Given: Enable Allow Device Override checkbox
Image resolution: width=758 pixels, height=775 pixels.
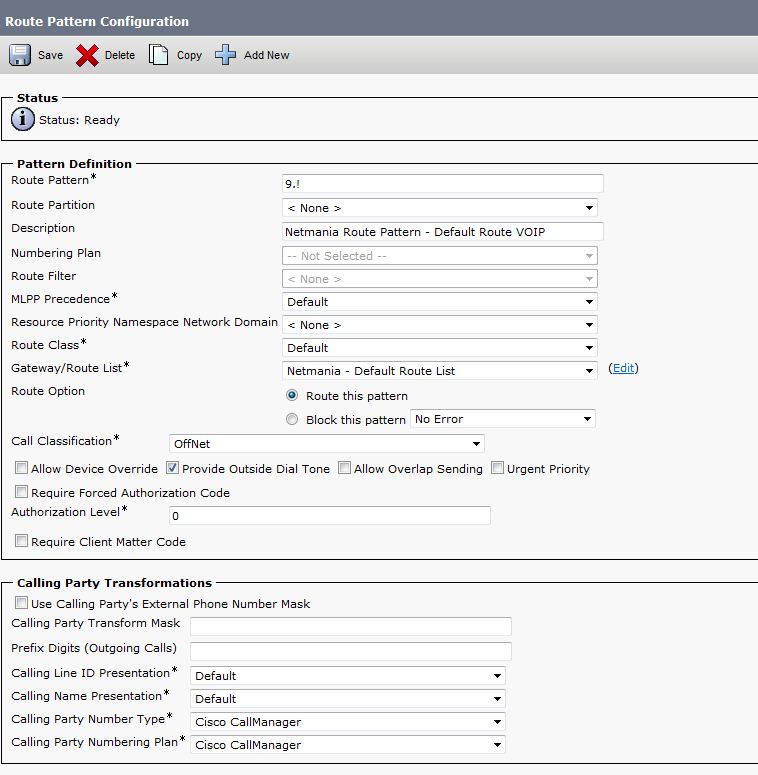Looking at the screenshot, I should click(21, 468).
